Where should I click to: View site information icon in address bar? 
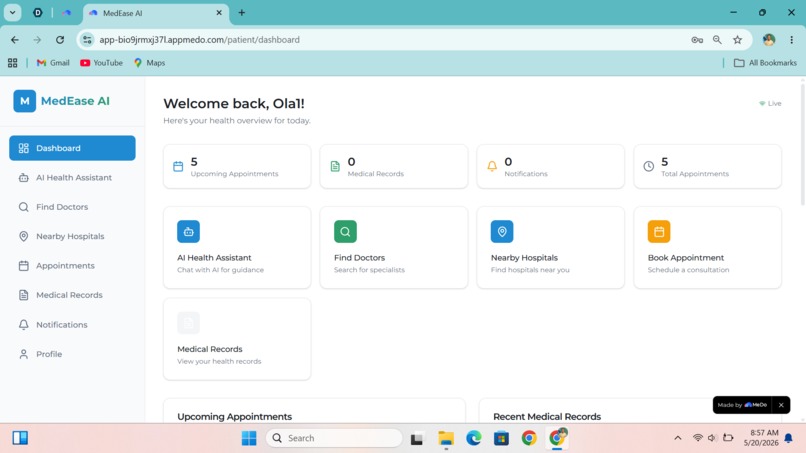[x=87, y=40]
